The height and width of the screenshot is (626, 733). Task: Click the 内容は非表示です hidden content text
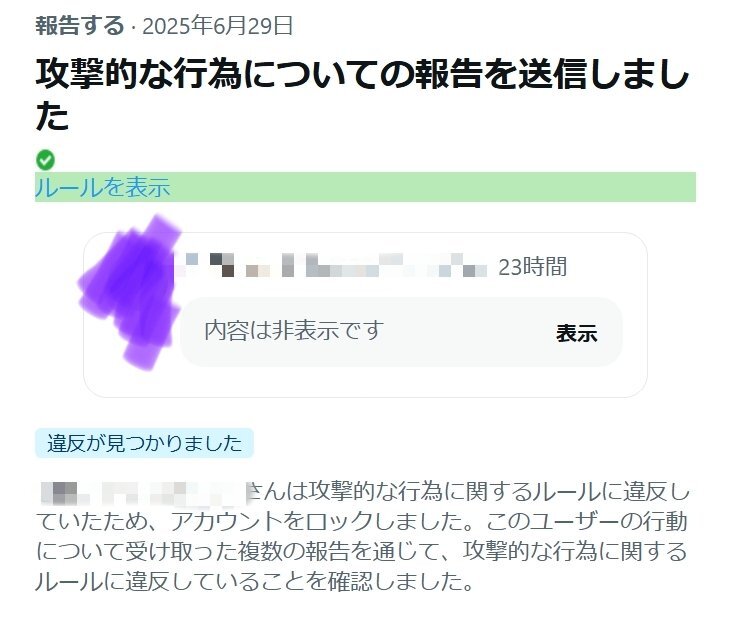click(294, 330)
